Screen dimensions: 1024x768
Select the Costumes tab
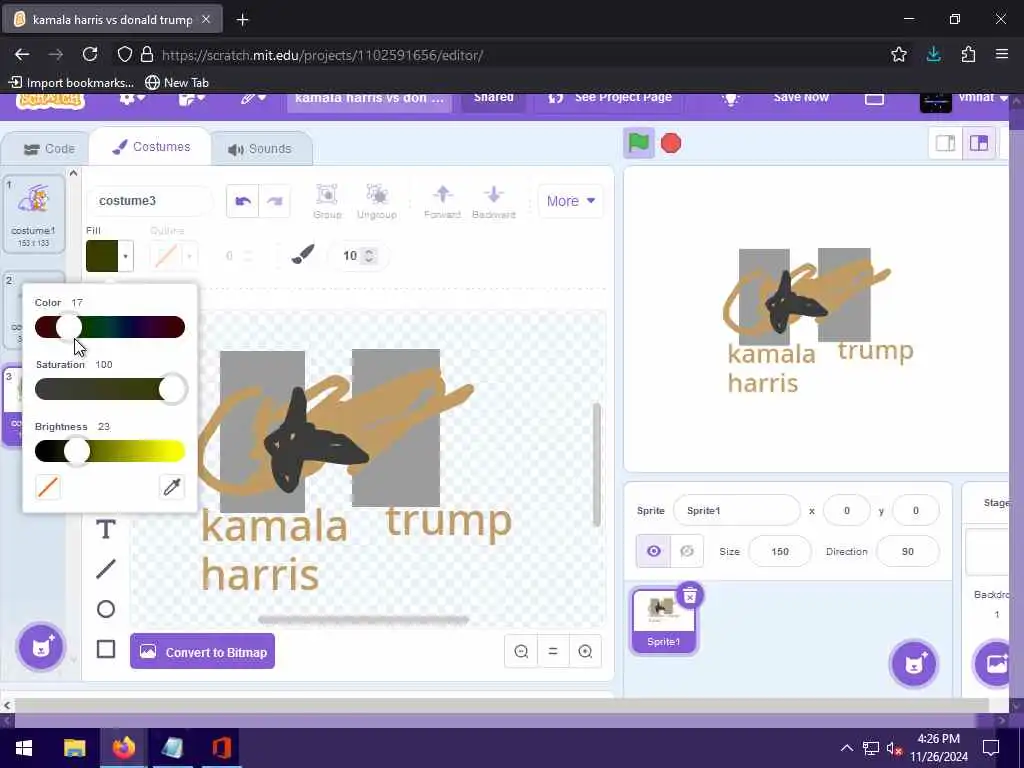[151, 147]
